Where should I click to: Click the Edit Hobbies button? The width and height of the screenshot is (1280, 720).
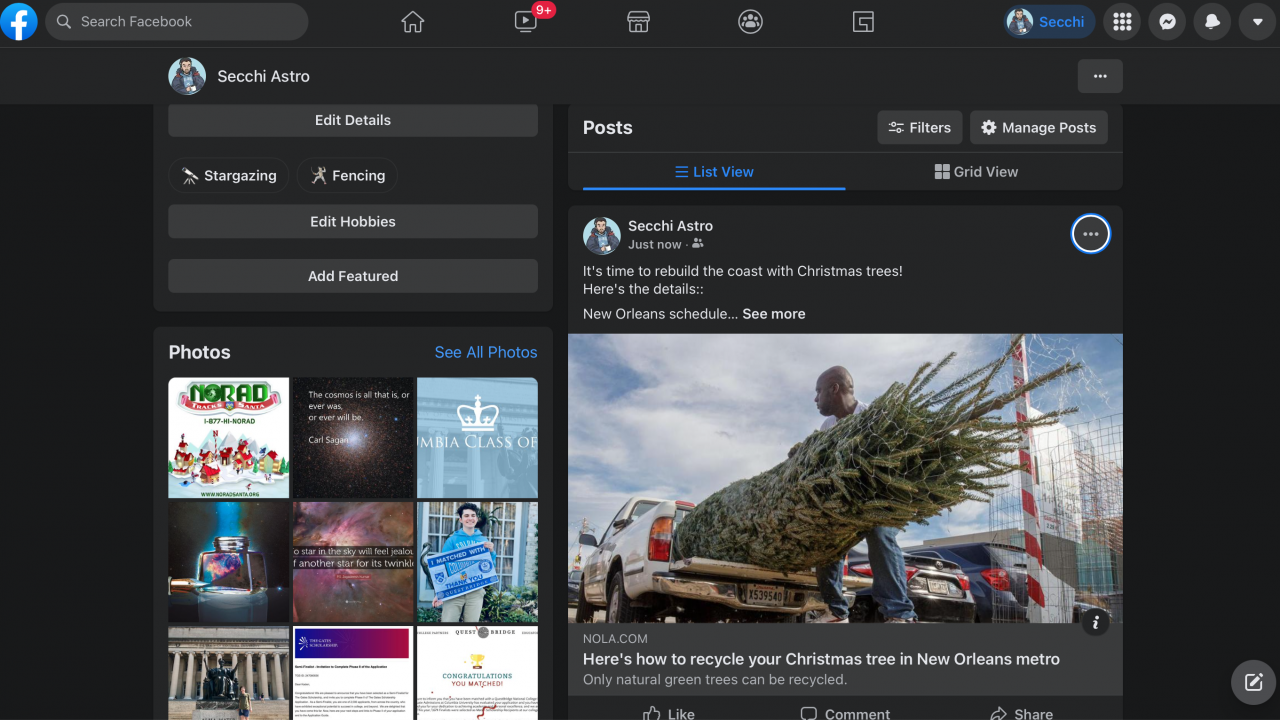pyautogui.click(x=353, y=222)
